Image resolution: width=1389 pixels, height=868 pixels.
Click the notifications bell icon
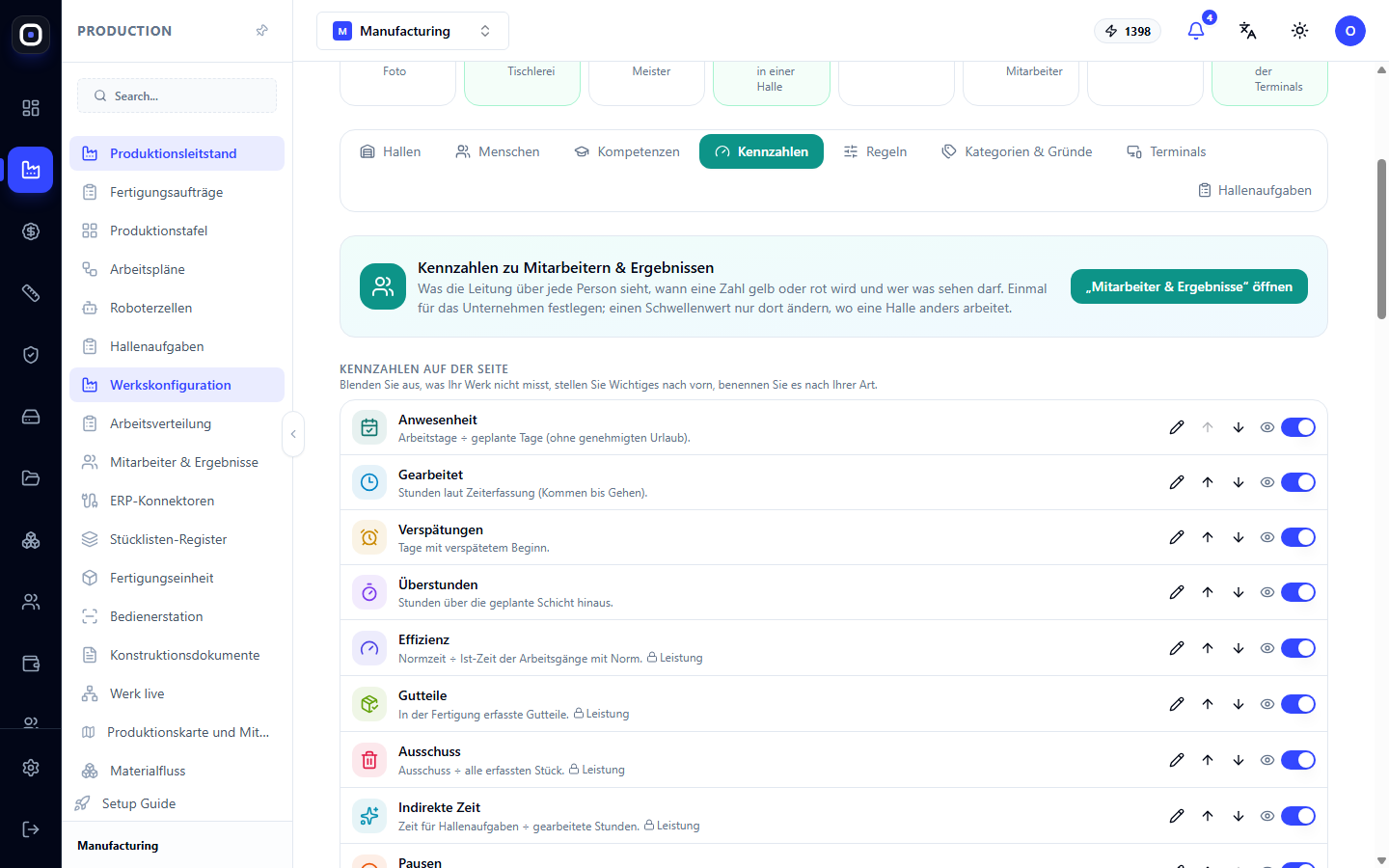click(1196, 31)
